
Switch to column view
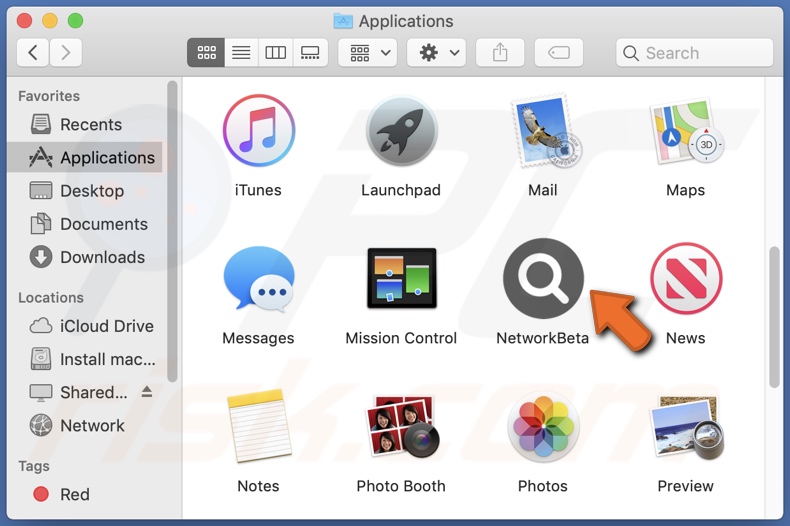275,52
